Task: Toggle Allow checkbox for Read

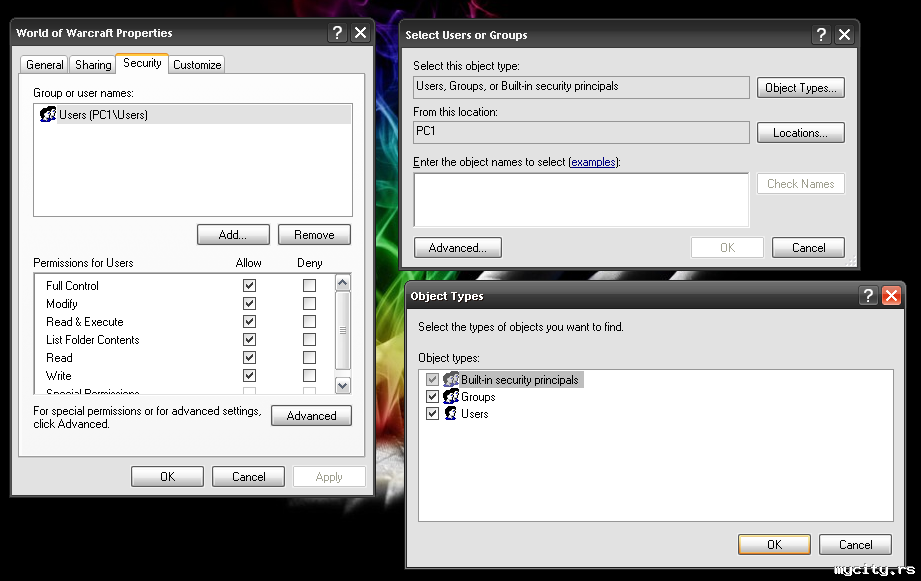Action: (x=249, y=358)
